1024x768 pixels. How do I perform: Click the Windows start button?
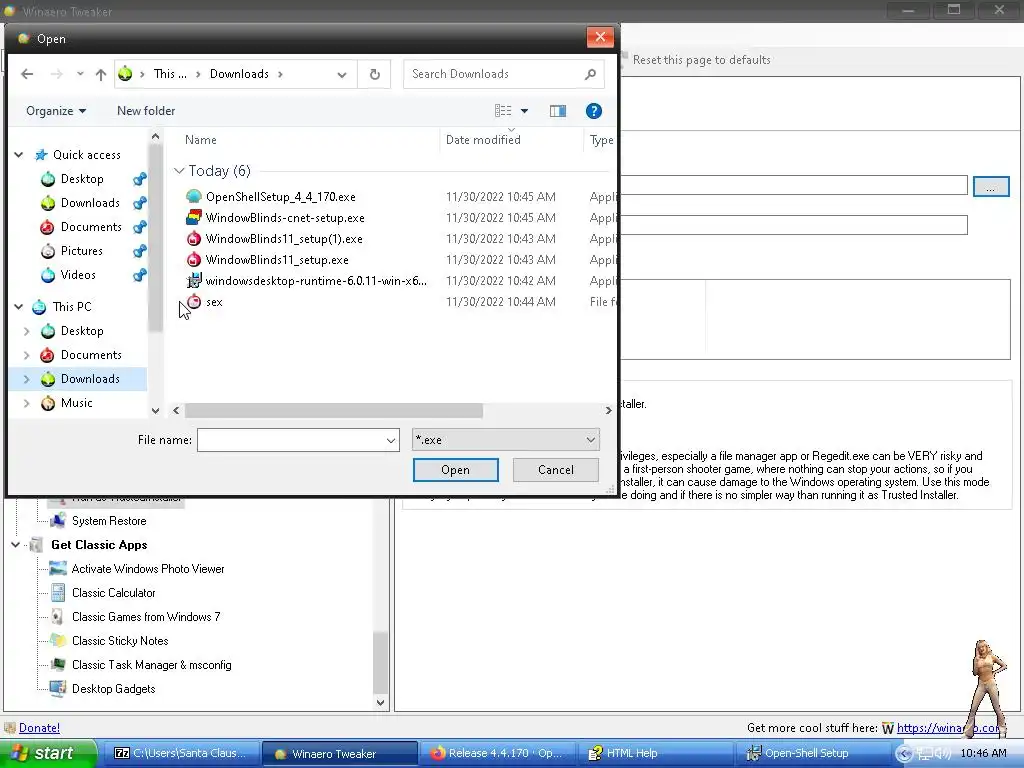coord(47,753)
